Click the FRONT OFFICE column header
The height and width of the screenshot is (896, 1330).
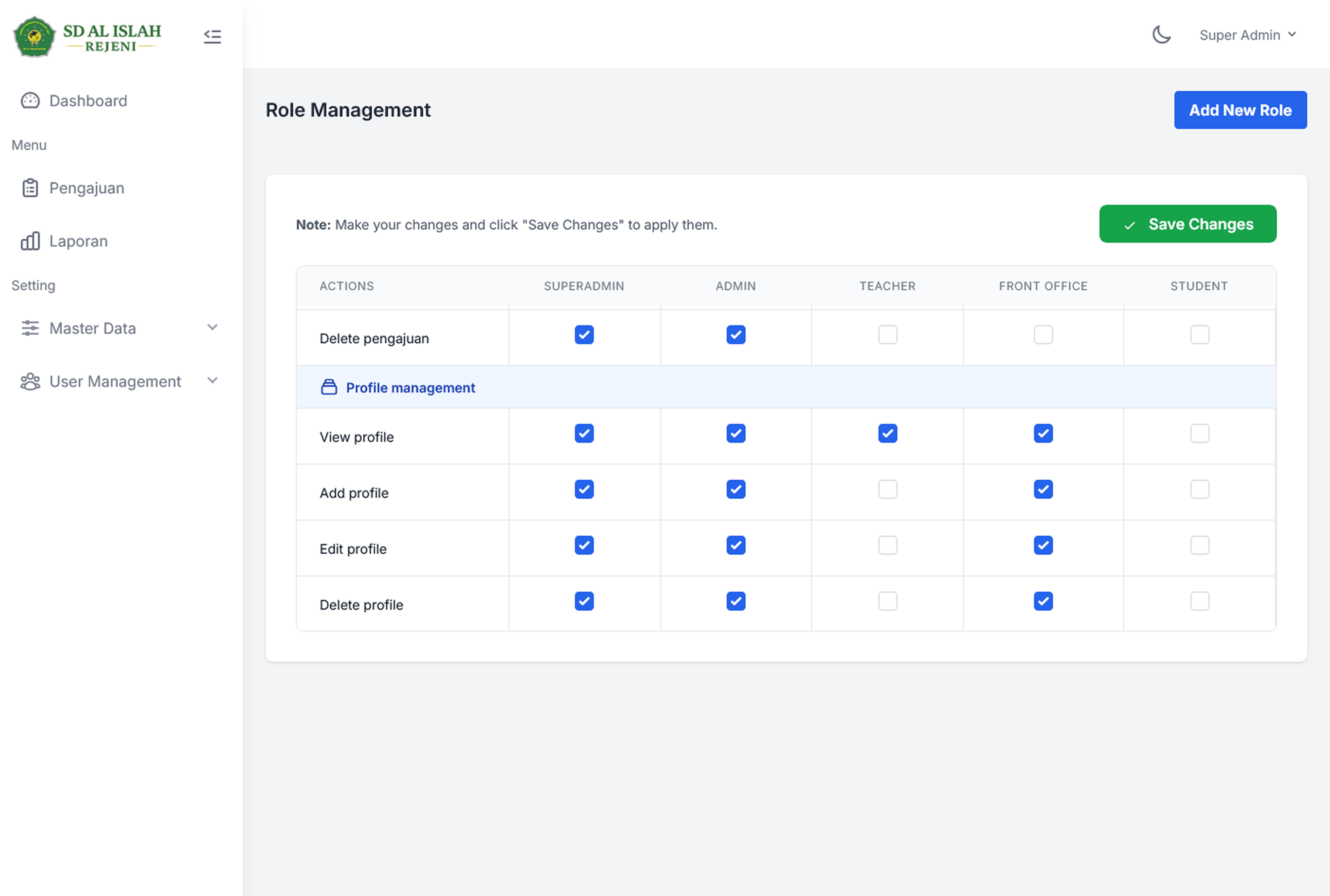click(x=1043, y=286)
